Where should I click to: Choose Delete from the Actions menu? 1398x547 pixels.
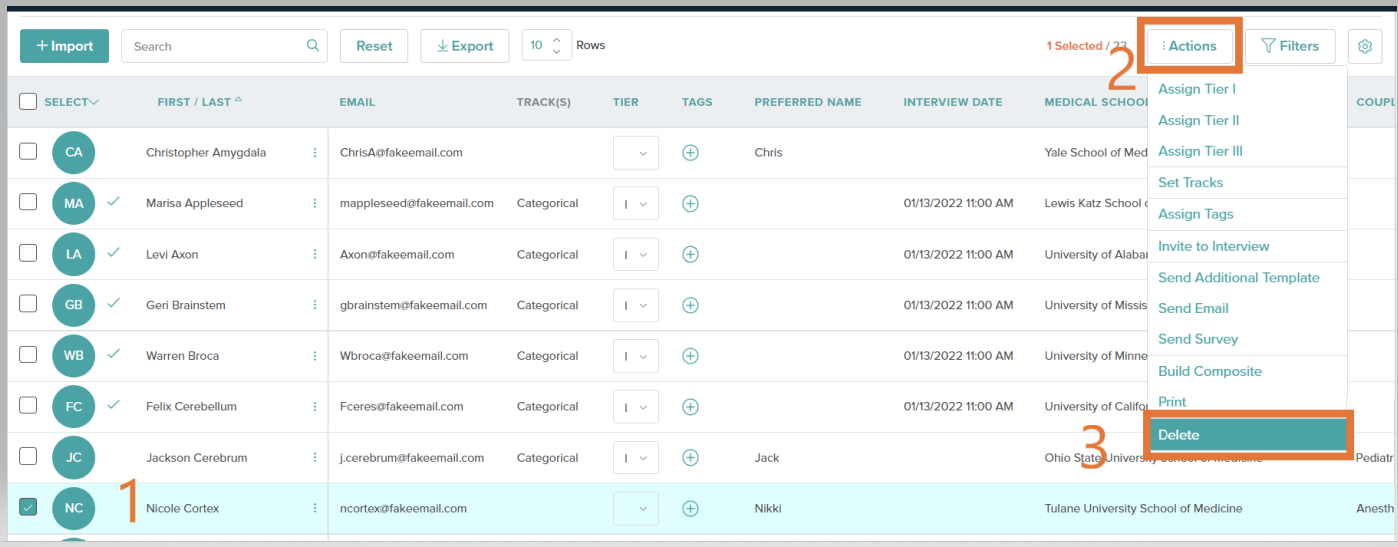[1247, 435]
